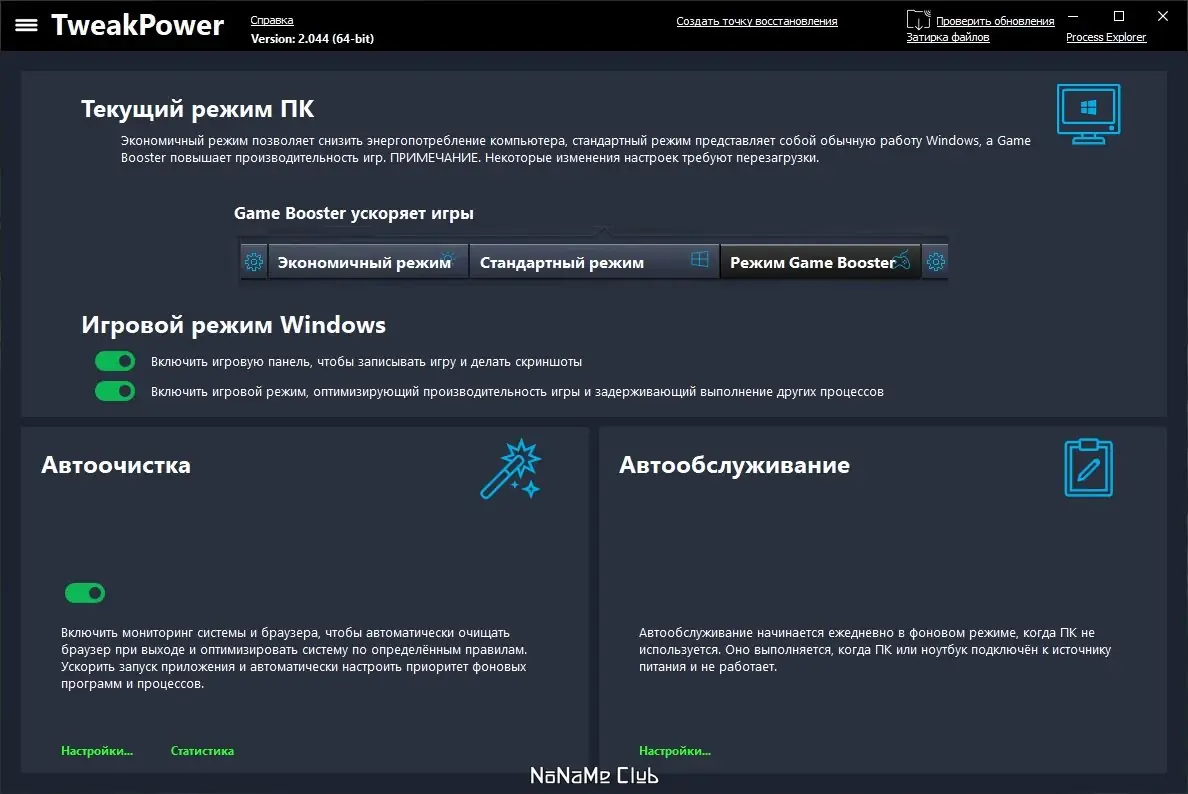Viewport: 1188px width, 794px height.
Task: Open the Справка help link
Action: (272, 20)
